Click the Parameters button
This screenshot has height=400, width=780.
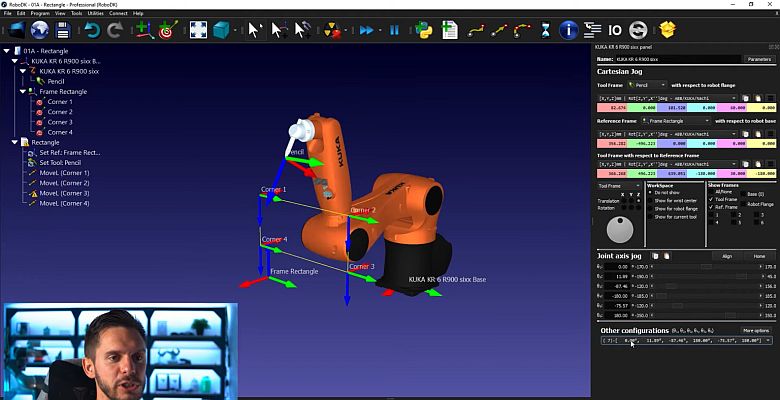coord(759,59)
